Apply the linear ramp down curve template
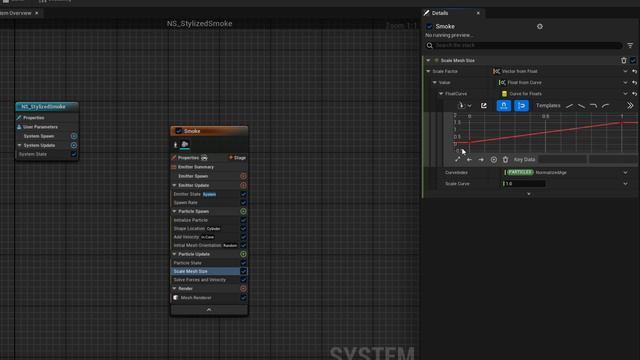 point(581,106)
